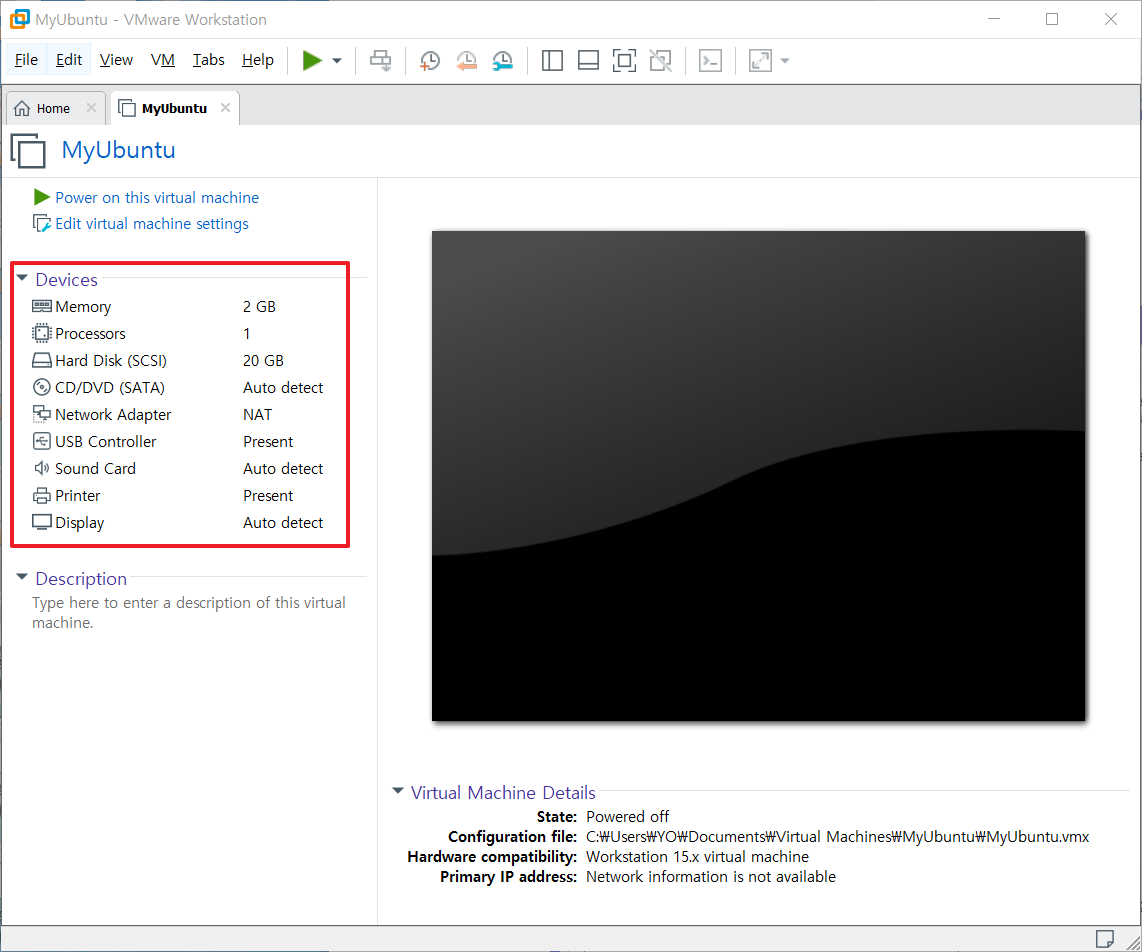The height and width of the screenshot is (952, 1142).
Task: Click the Sound Card speaker icon
Action: pos(42,468)
